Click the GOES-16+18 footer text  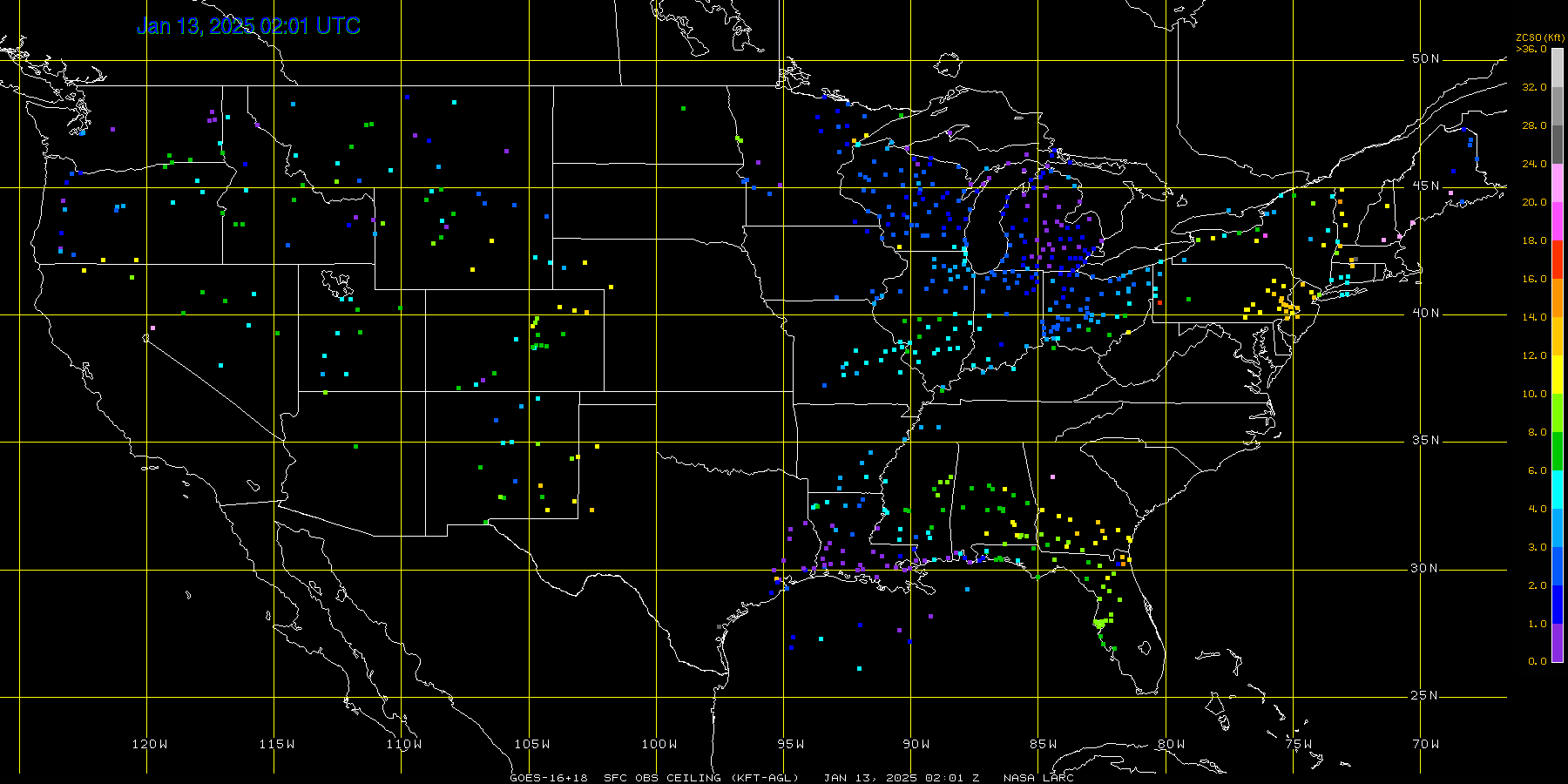(549, 778)
